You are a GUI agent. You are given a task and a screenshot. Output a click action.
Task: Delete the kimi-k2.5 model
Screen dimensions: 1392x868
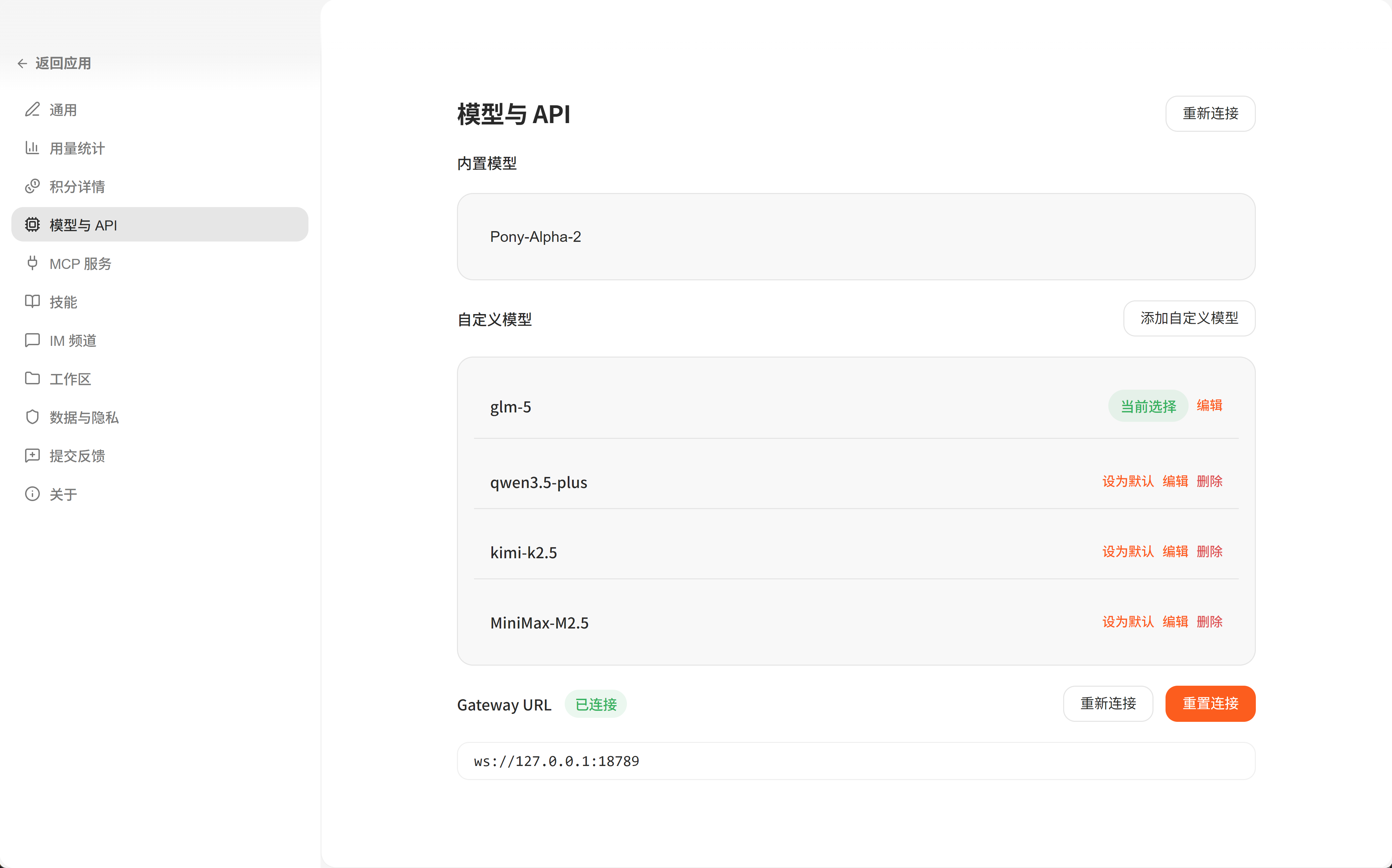[x=1209, y=552]
